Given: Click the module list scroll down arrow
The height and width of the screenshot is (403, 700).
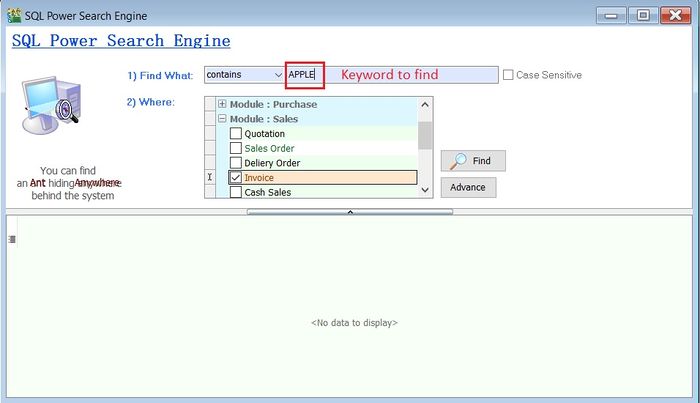Looking at the screenshot, I should click(425, 190).
